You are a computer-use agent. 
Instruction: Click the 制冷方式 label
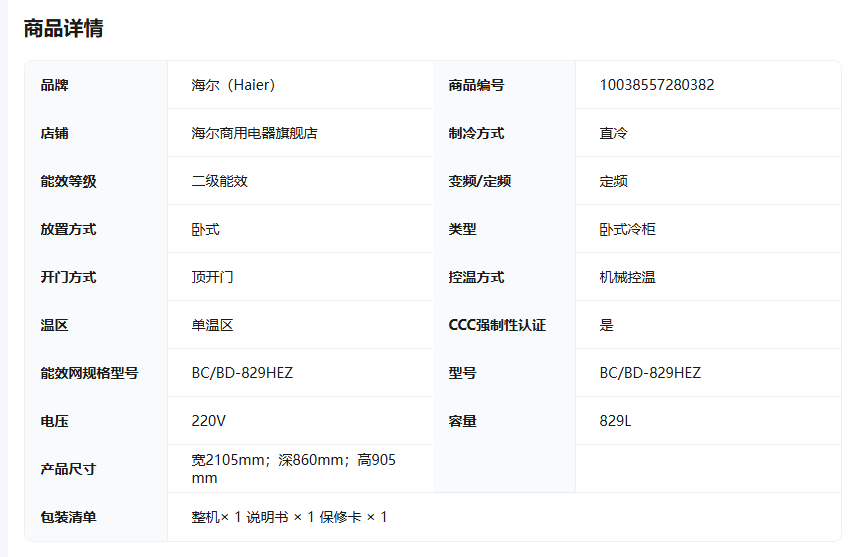click(476, 133)
